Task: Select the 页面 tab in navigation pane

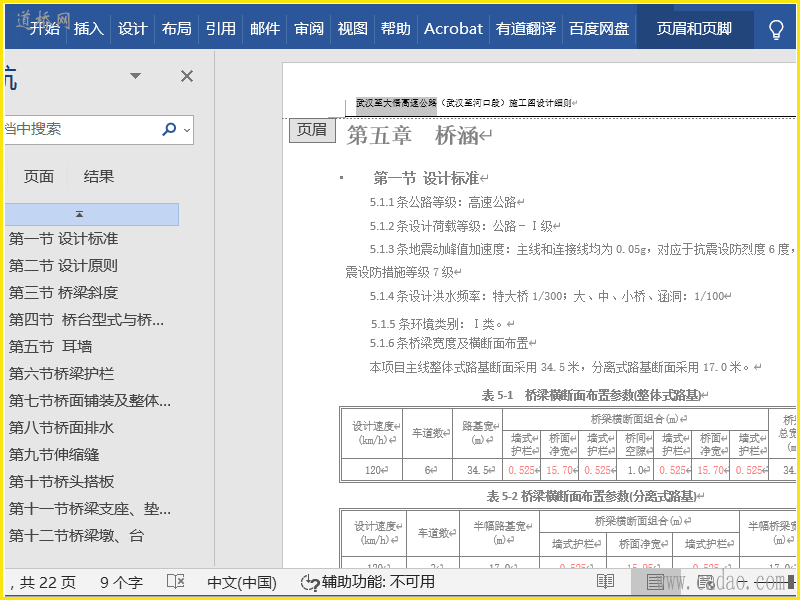Action: 39,177
